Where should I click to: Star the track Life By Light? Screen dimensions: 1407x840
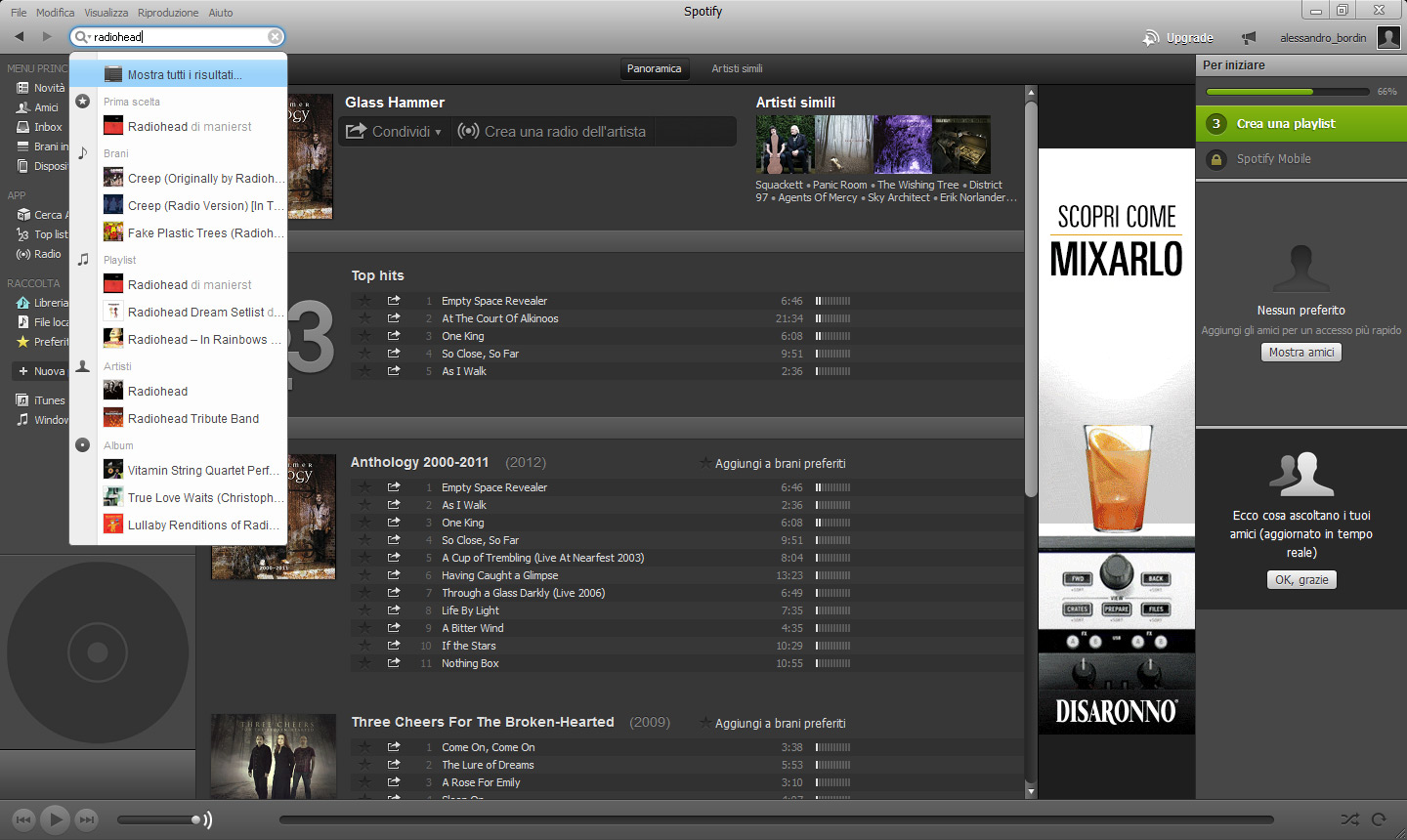point(364,610)
